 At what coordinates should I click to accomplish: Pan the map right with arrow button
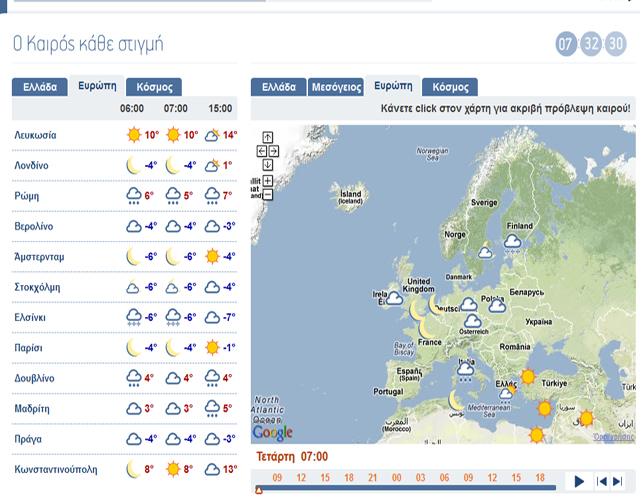coord(273,151)
